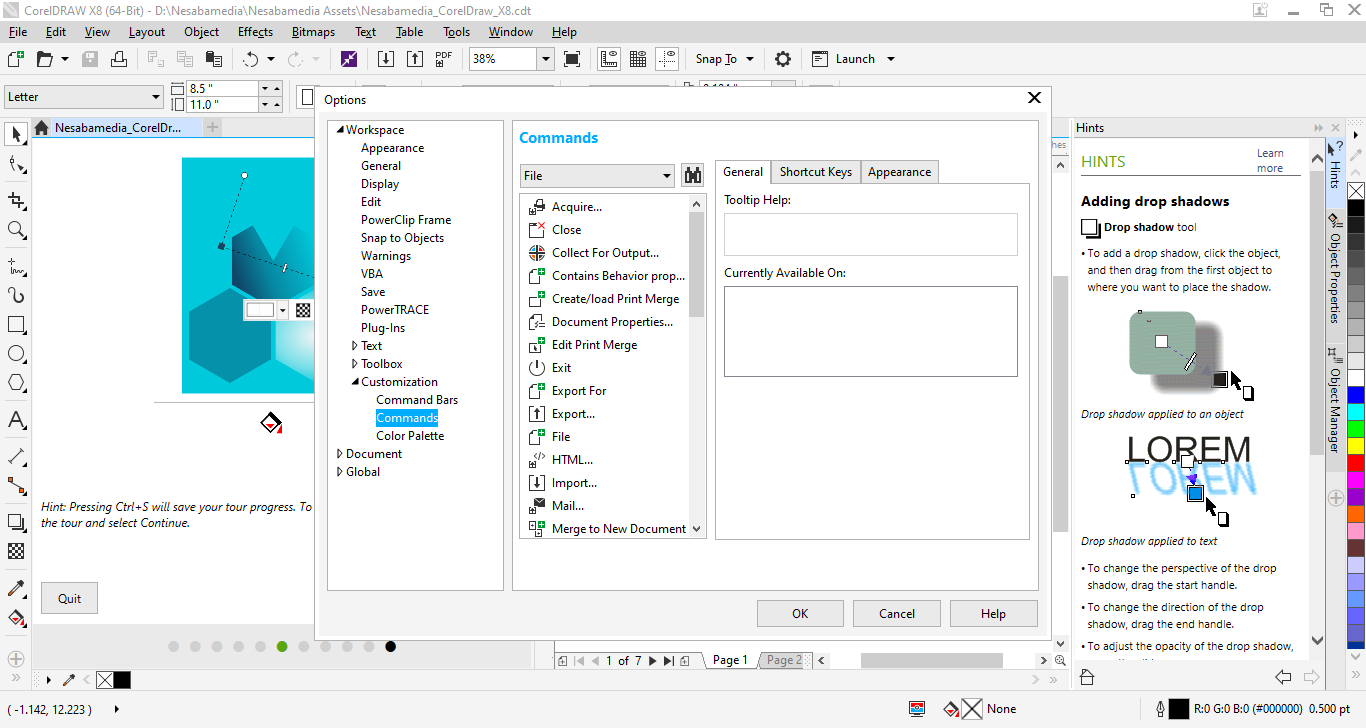This screenshot has width=1366, height=728.
Task: Select the Ellipse tool
Action: (16, 354)
